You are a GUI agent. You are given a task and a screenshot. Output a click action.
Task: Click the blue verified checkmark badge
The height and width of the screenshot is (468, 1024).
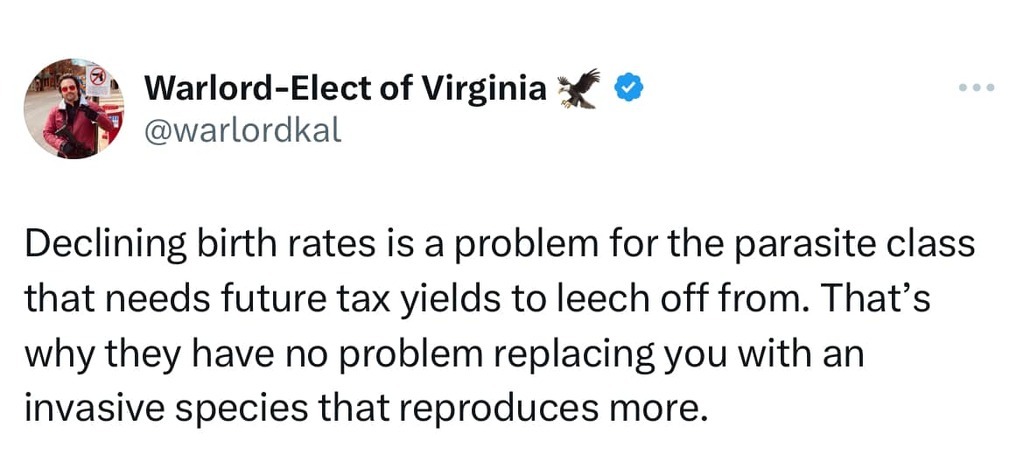(627, 89)
